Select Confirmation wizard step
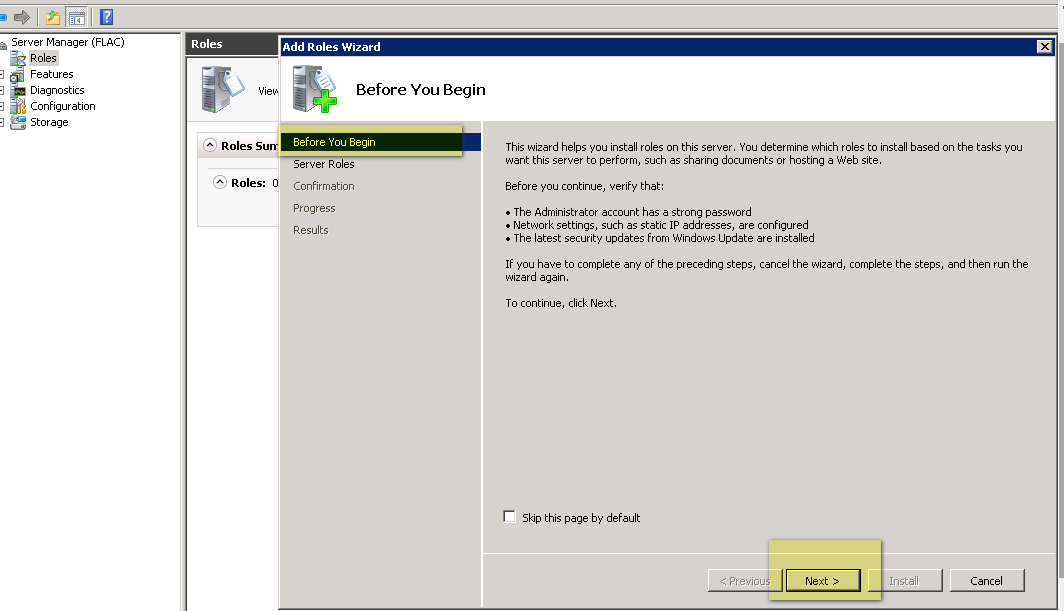This screenshot has width=1064, height=611. (x=324, y=186)
